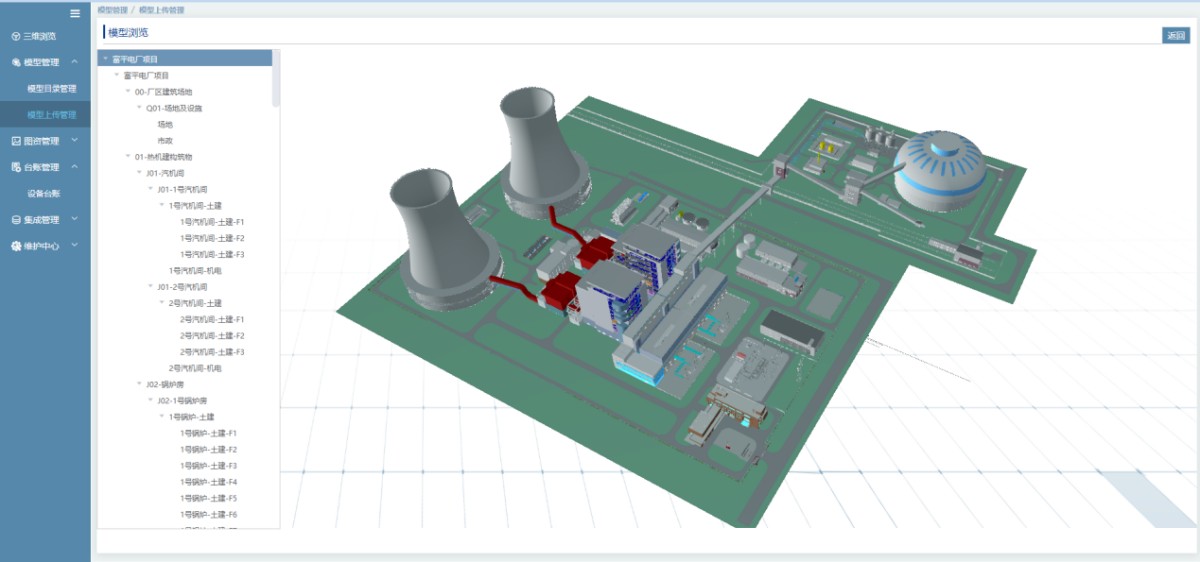
Task: Expand the 维护中心 menu chevron
Action: coord(75,246)
